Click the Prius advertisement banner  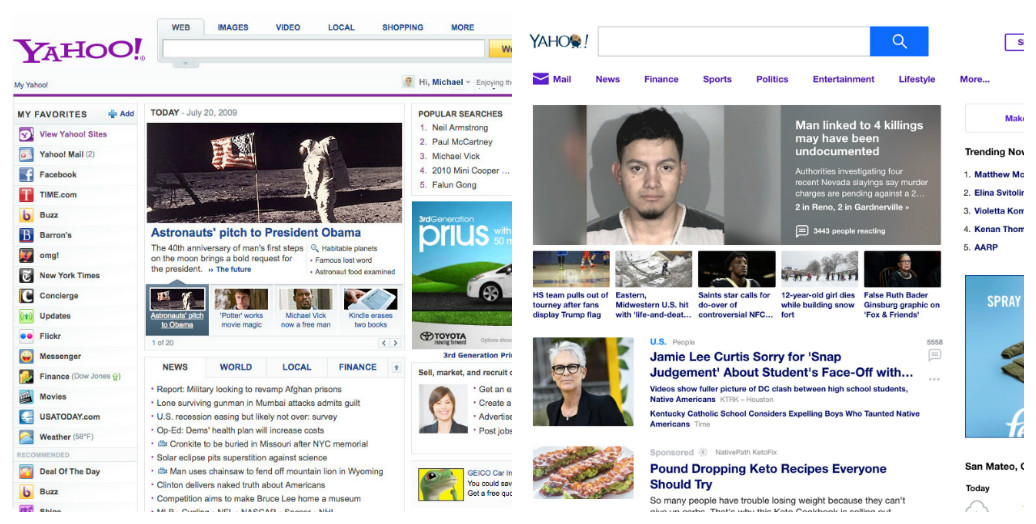461,275
